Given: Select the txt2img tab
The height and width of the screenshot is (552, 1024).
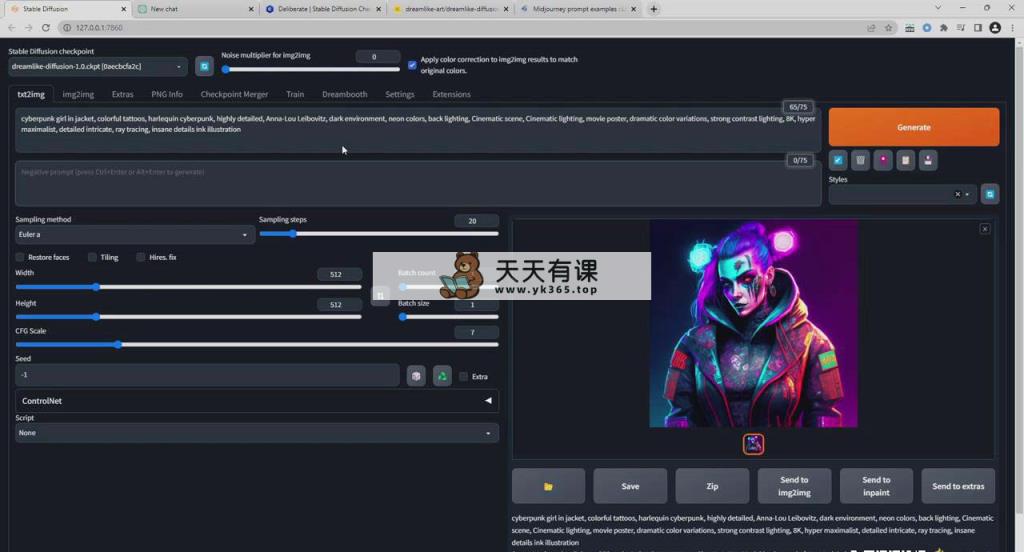Looking at the screenshot, I should coord(31,94).
